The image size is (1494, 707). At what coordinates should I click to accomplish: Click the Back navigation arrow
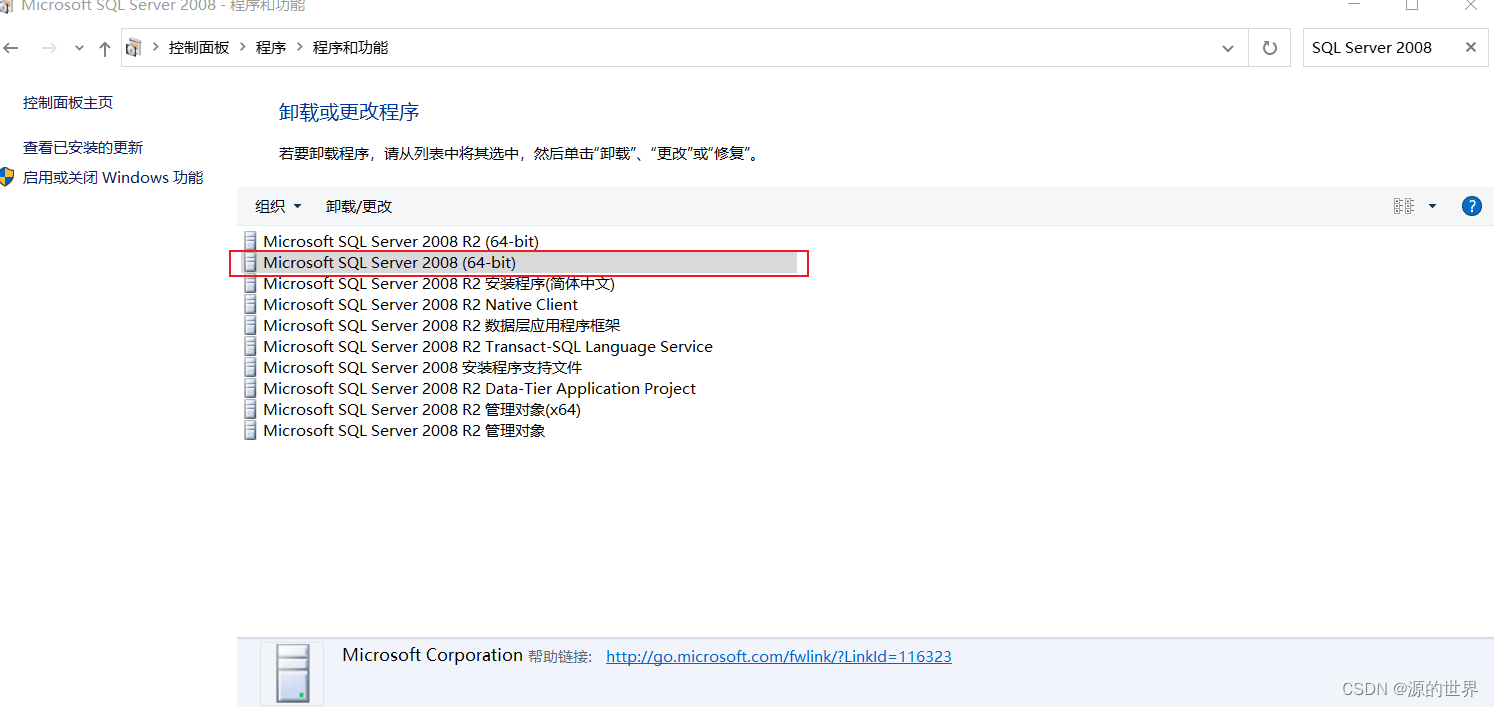[x=11, y=48]
